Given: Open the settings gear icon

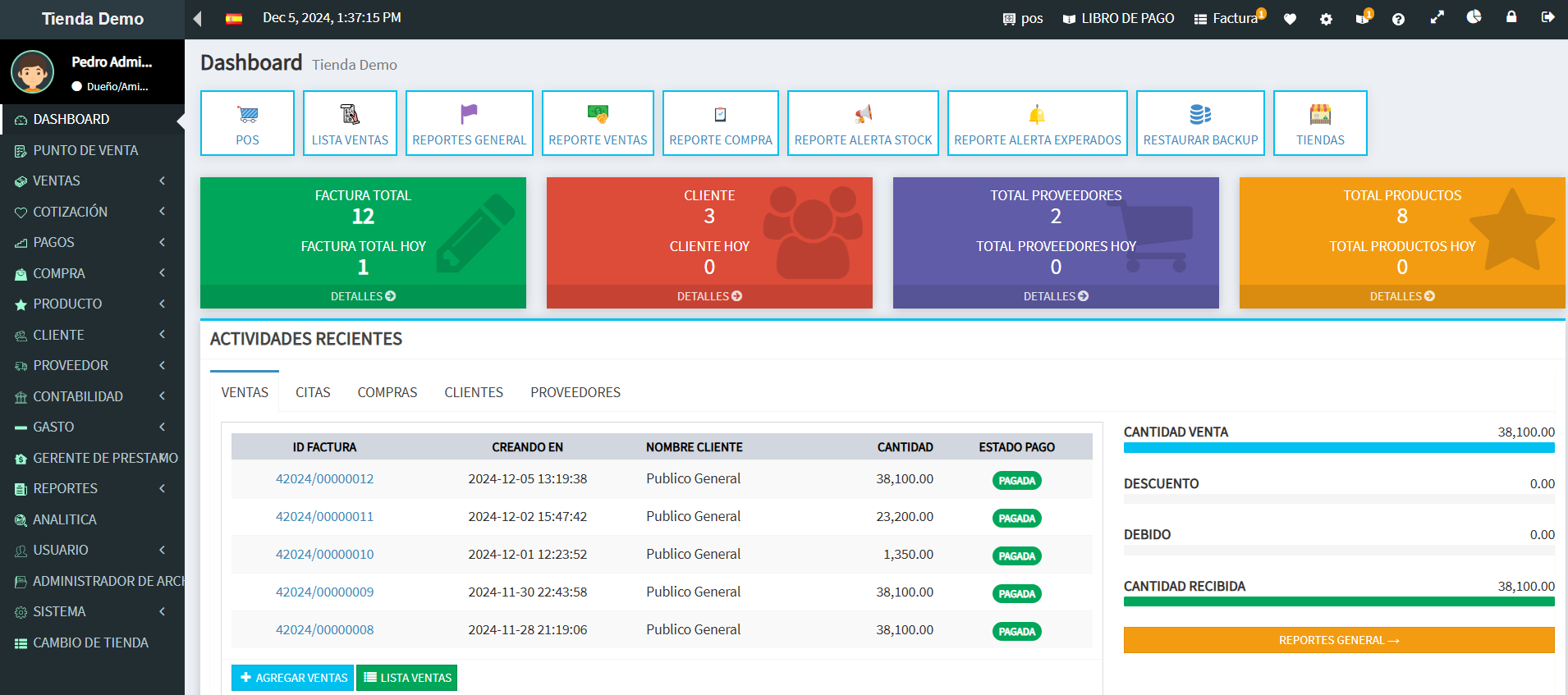Looking at the screenshot, I should (x=1326, y=19).
